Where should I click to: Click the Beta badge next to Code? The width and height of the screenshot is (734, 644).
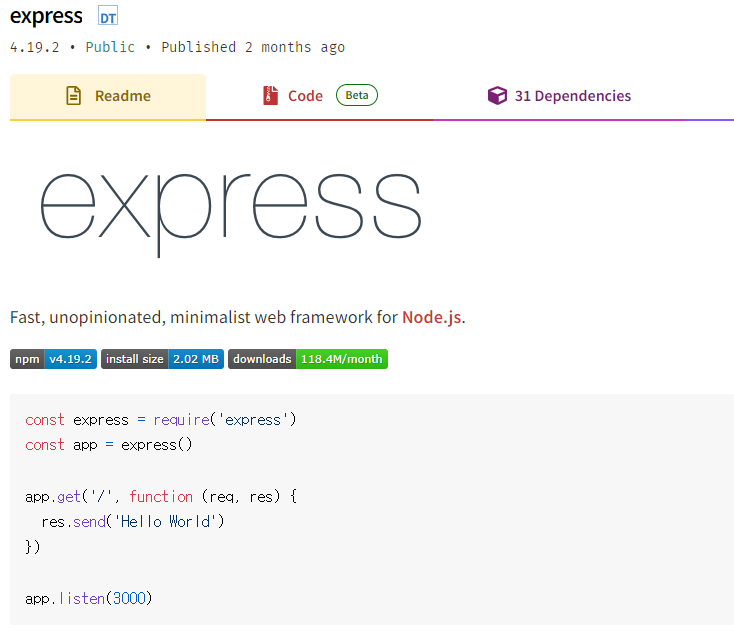tap(357, 95)
